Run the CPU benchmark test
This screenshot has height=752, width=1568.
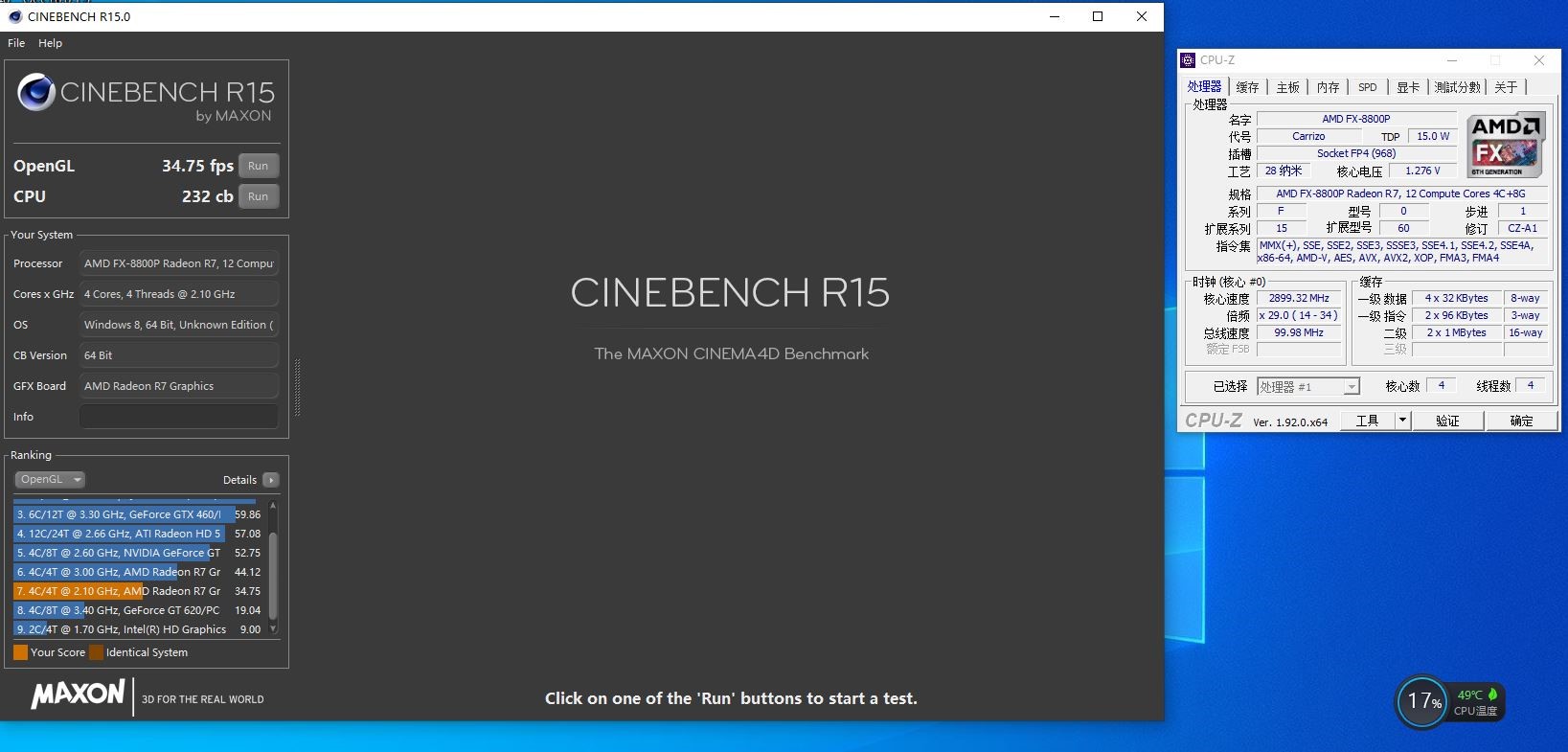click(x=259, y=196)
